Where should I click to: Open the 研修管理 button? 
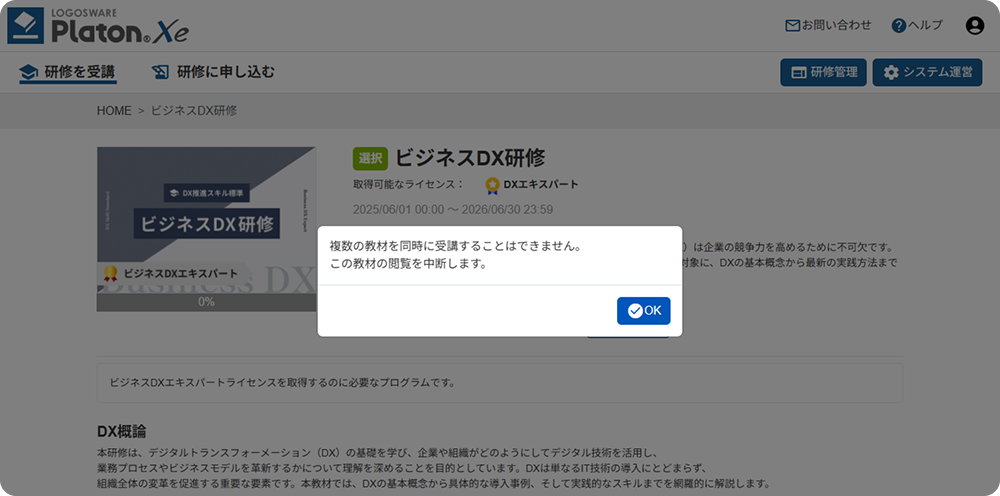click(x=824, y=72)
